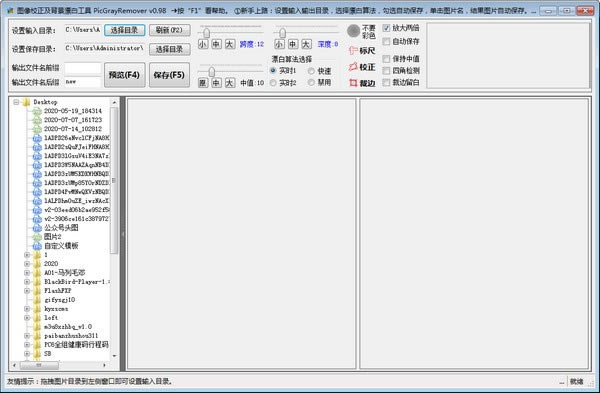Screen dimensions: 600x393
Task: Select the 实时1 bleaching algorithm radio
Action: coord(273,71)
